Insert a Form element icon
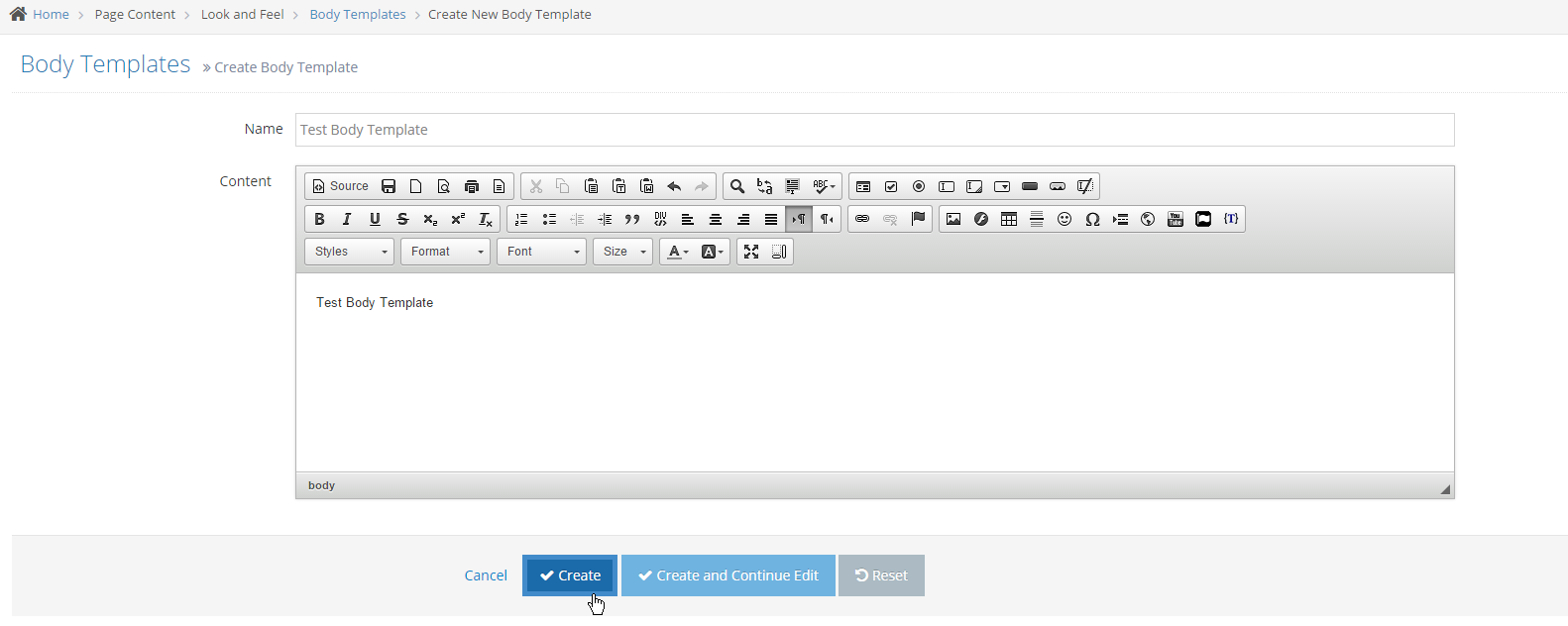This screenshot has width=1568, height=626. (863, 186)
